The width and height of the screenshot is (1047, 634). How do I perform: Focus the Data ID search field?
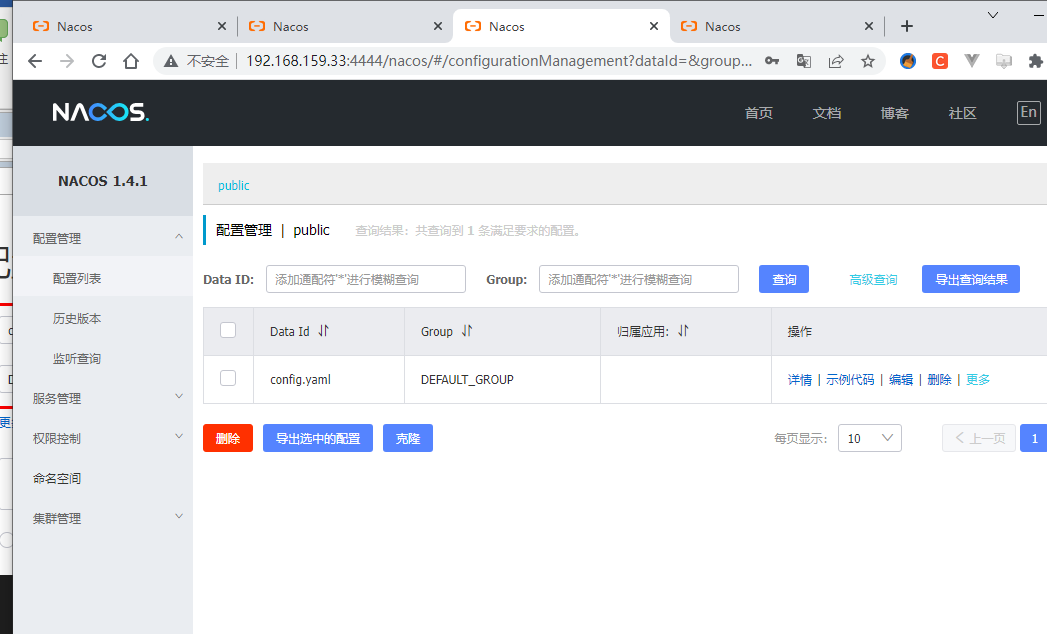(366, 279)
